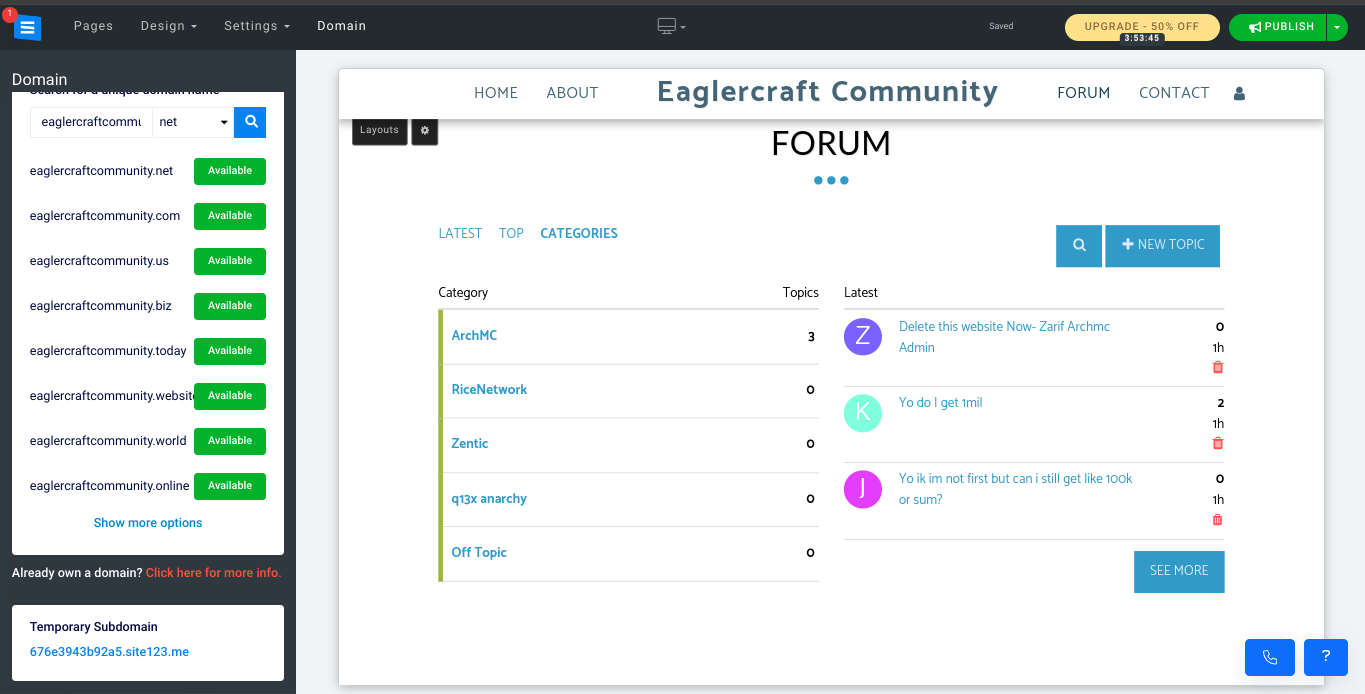The image size is (1365, 694).
Task: Click the SEE MORE button
Action: (1179, 571)
